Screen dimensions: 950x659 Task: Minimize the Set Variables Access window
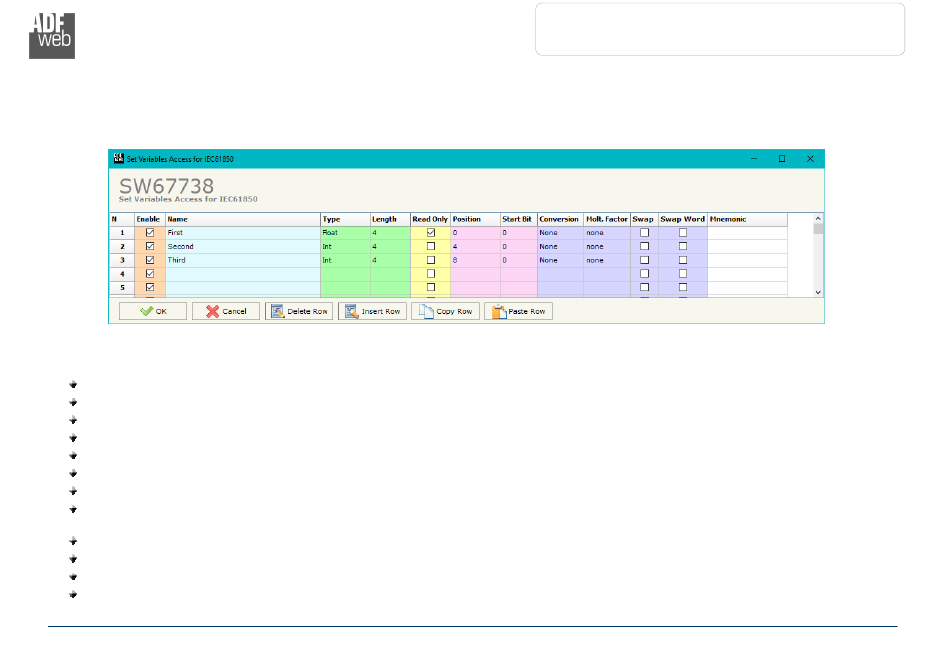754,159
